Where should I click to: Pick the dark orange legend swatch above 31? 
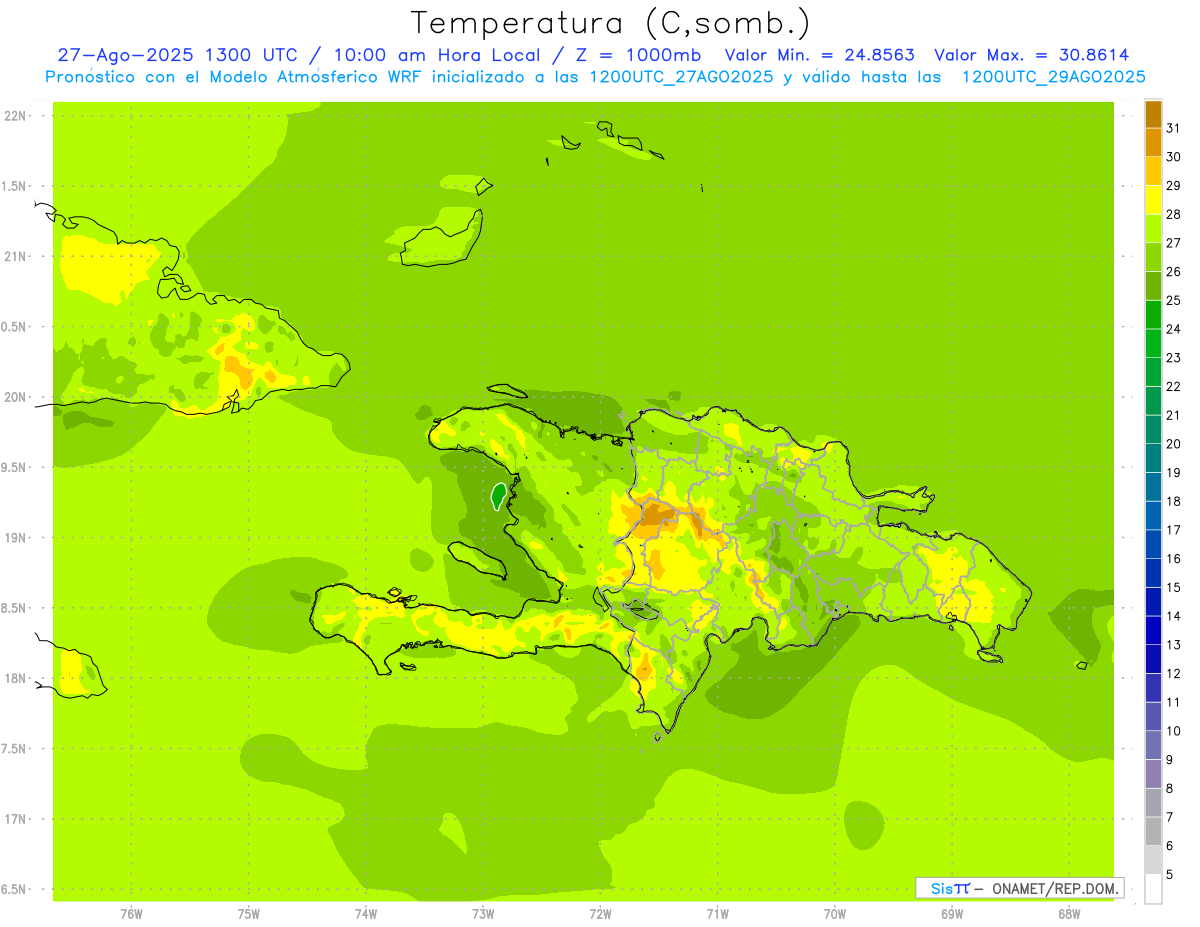tap(1153, 114)
